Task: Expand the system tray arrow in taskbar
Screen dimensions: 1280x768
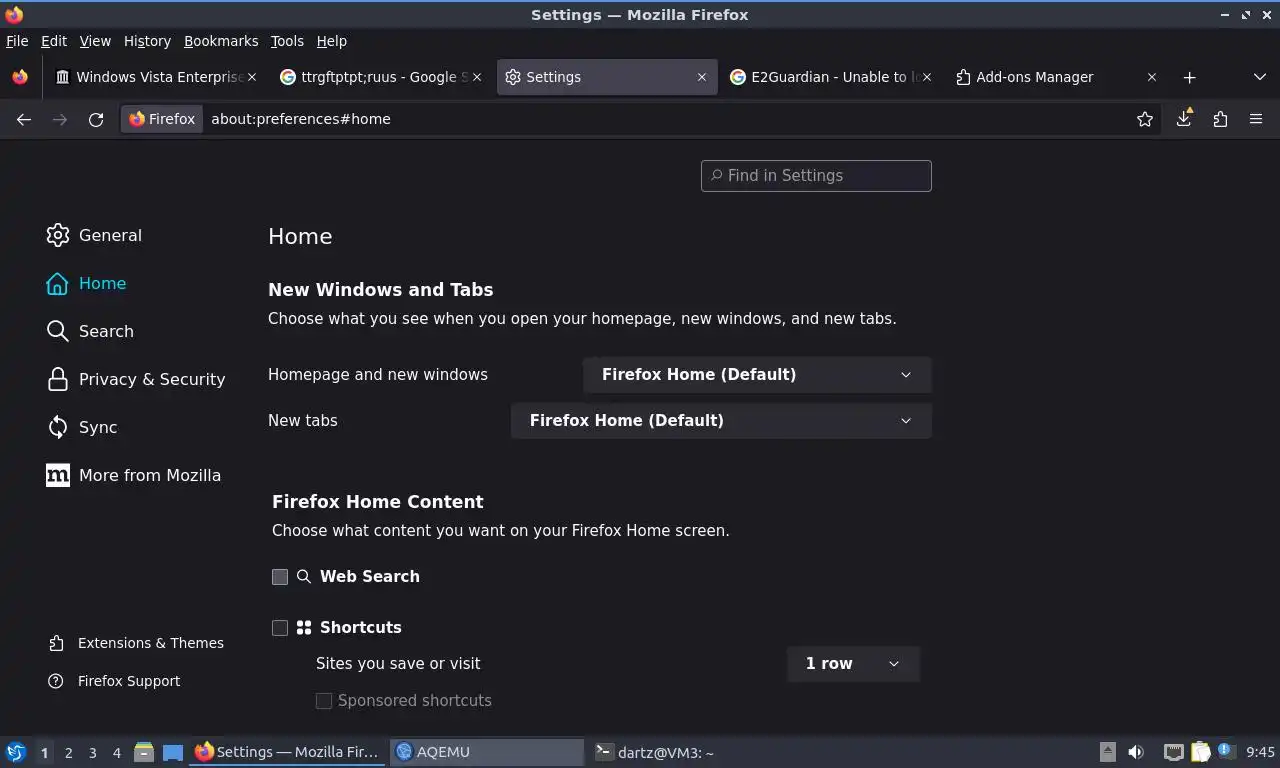Action: pos(1108,752)
